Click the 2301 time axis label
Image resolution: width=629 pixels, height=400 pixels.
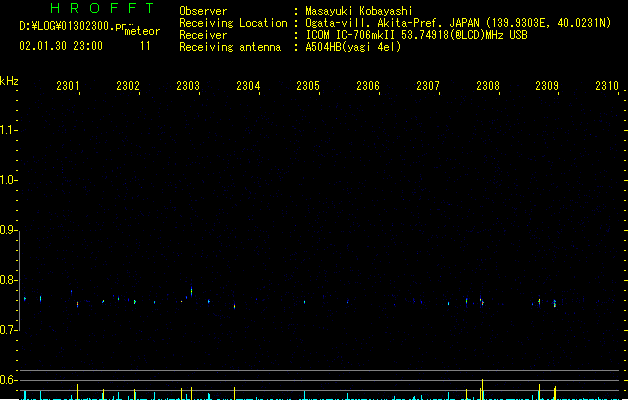point(68,85)
